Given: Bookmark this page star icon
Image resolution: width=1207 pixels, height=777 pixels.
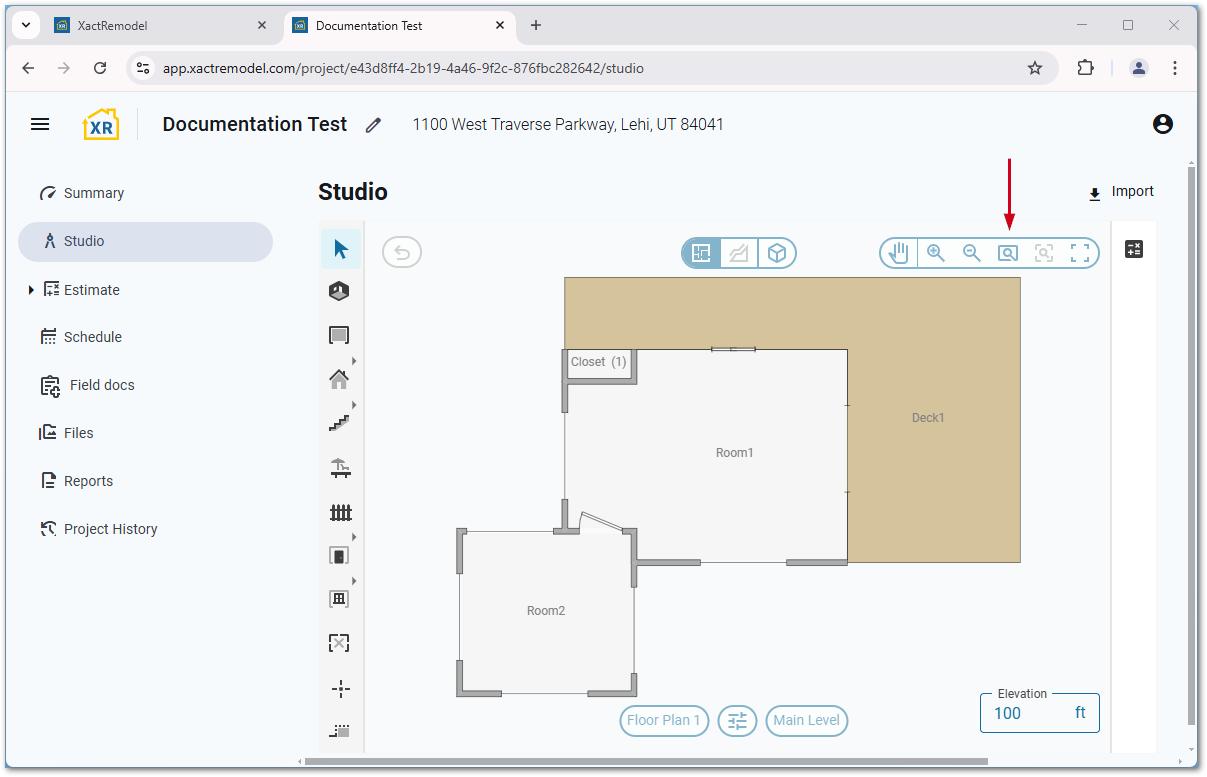Looking at the screenshot, I should click(x=1035, y=68).
